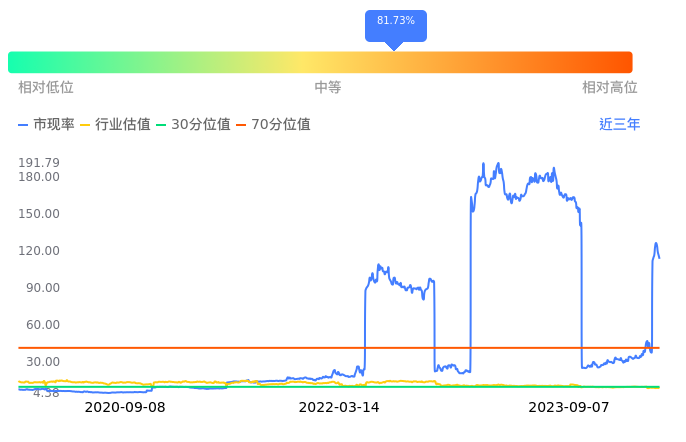The height and width of the screenshot is (442, 686).
Task: Click the 191.79 maximum y-axis value
Action: tap(39, 163)
